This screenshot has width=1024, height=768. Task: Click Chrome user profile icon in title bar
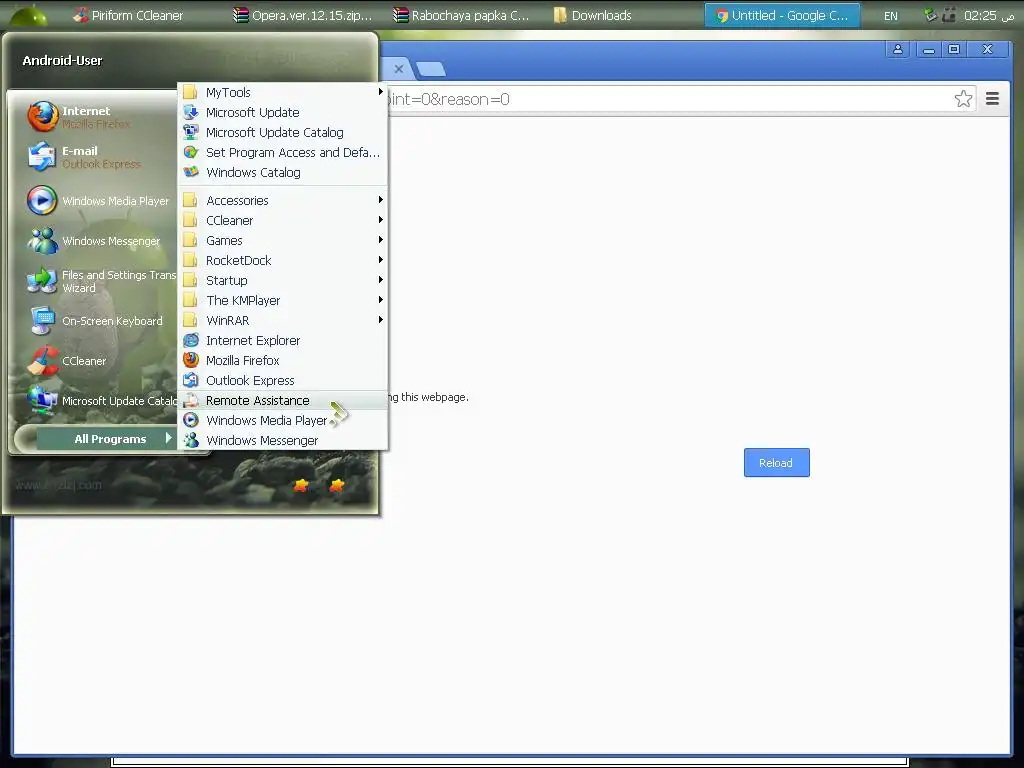898,49
